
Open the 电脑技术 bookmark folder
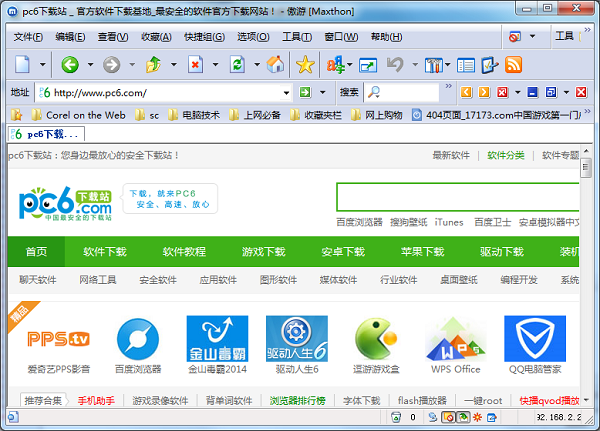coord(194,115)
